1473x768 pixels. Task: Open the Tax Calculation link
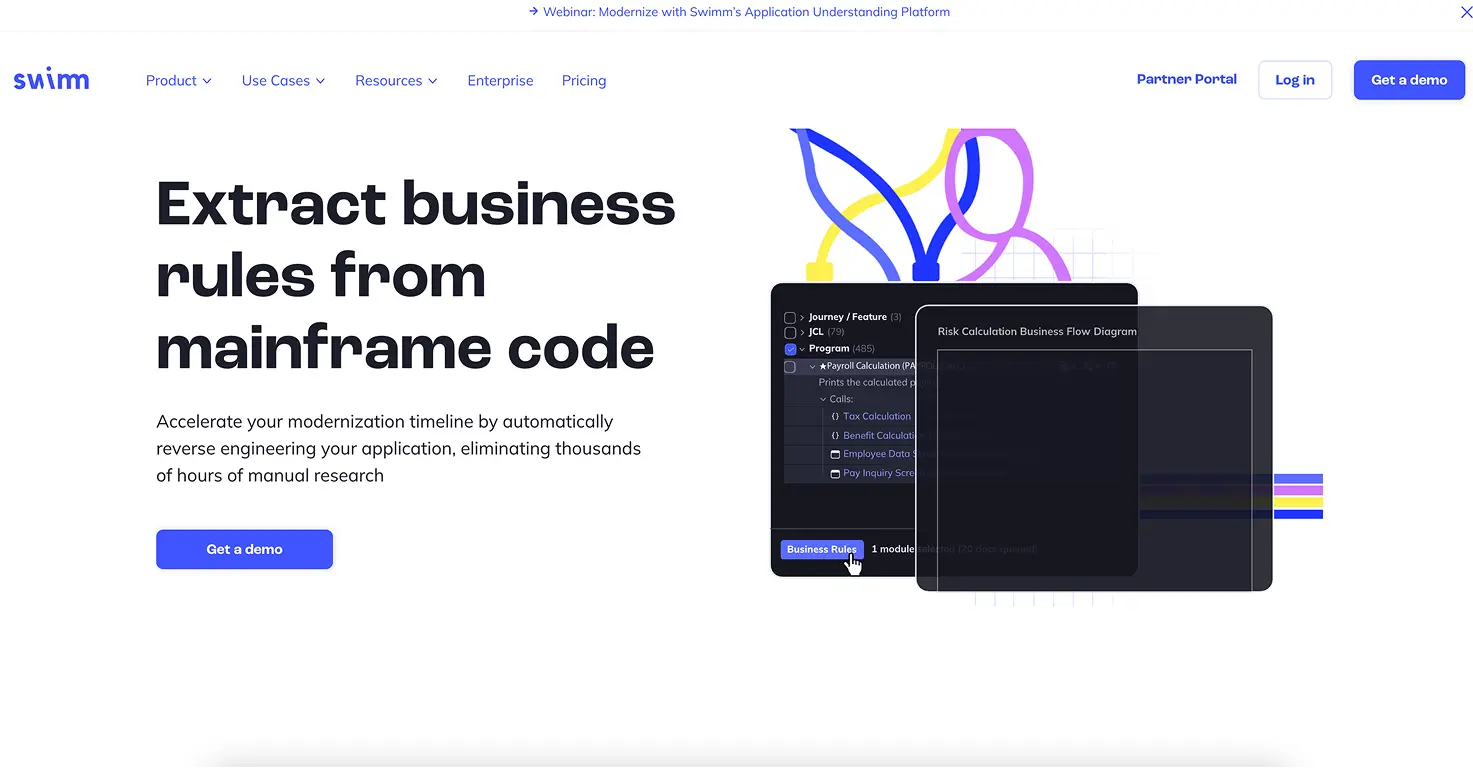877,416
